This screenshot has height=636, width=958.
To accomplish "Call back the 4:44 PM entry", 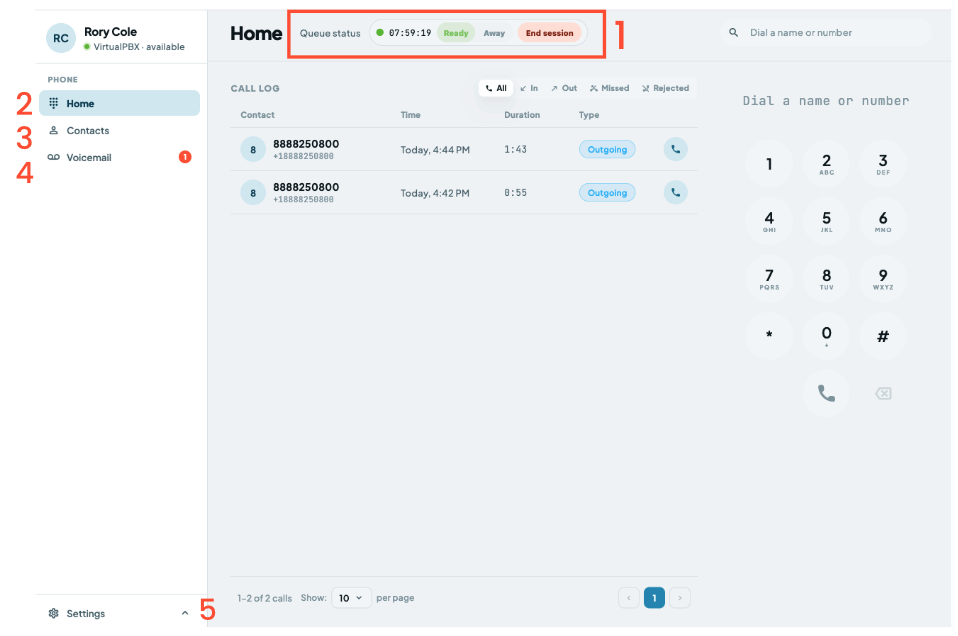I will point(675,149).
